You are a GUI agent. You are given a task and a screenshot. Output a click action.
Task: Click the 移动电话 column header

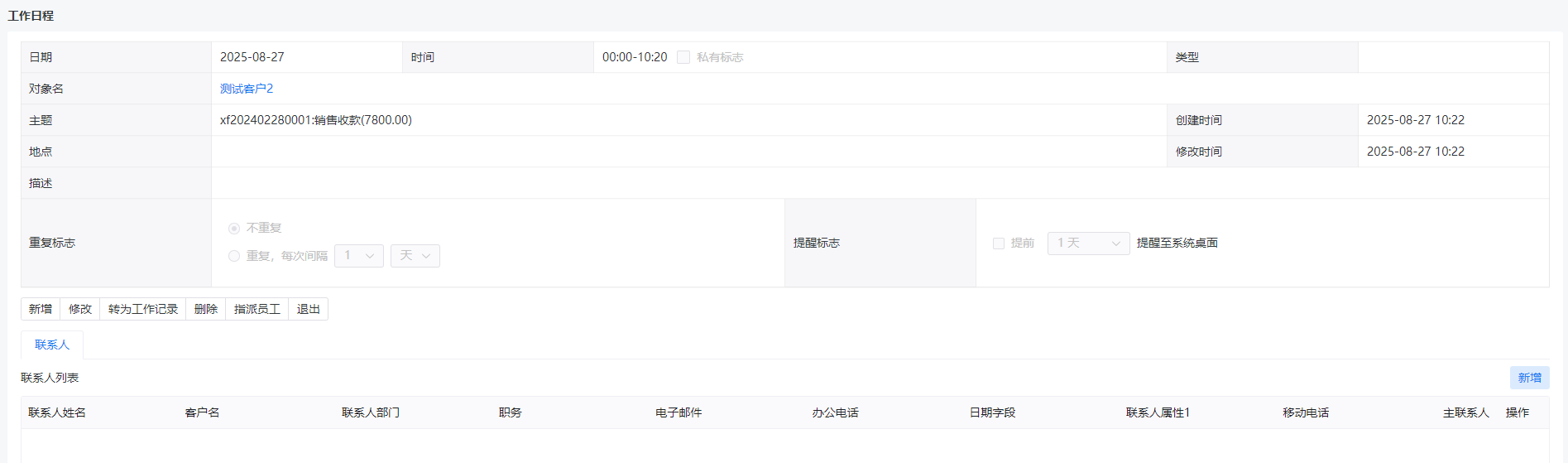click(x=1306, y=412)
